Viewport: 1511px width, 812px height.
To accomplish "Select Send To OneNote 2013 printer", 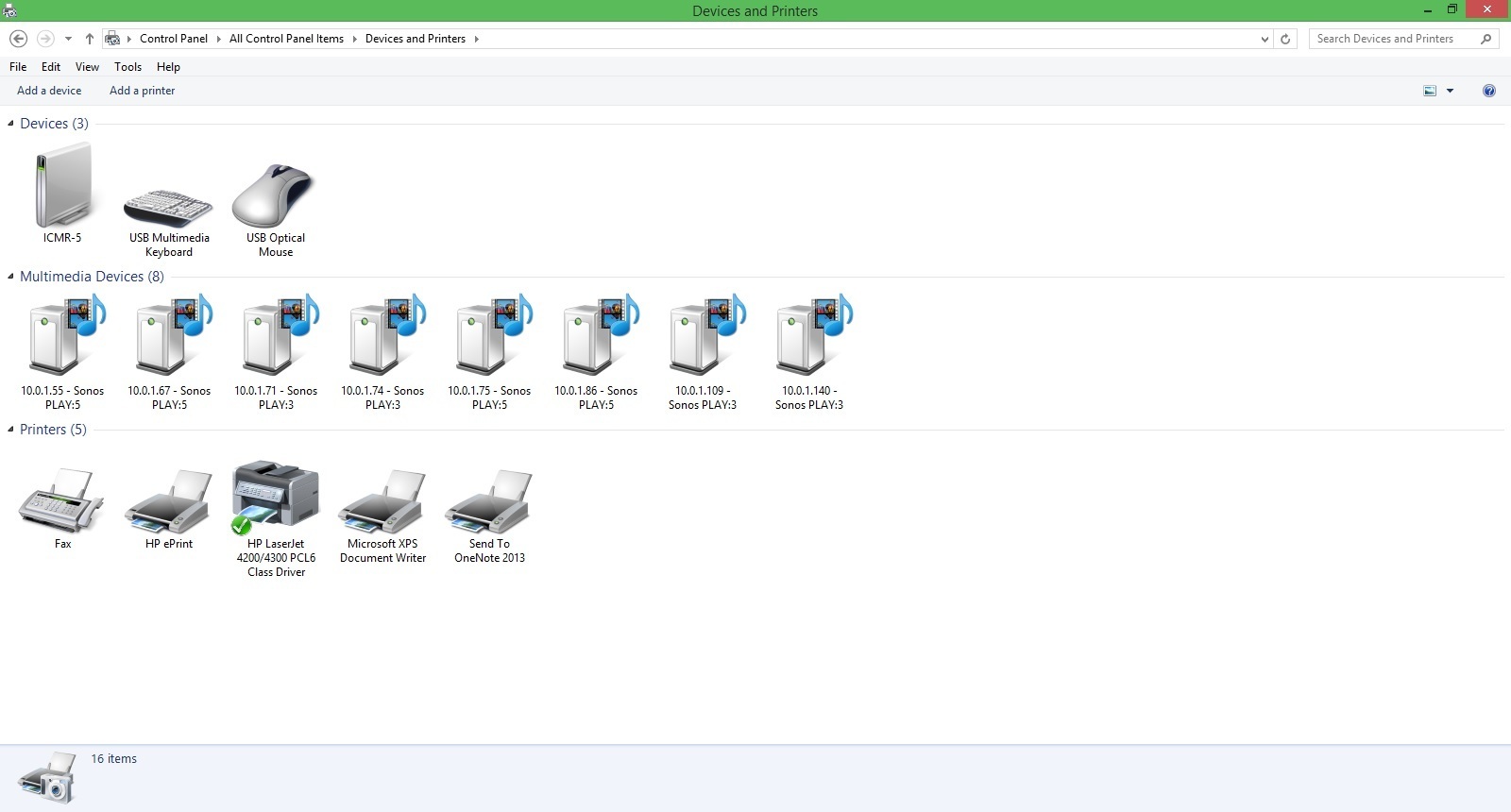I will (489, 503).
